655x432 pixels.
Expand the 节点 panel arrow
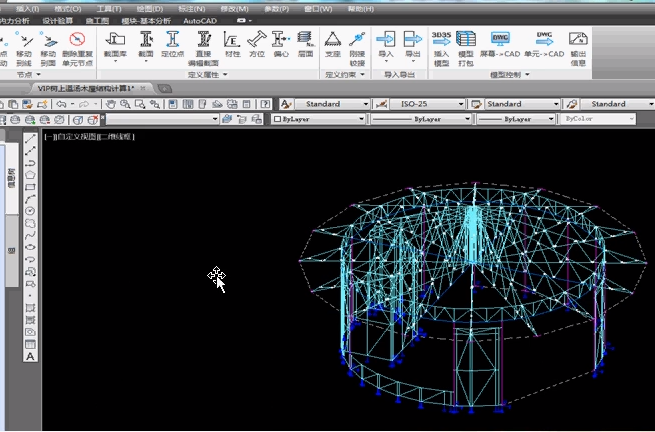38,75
